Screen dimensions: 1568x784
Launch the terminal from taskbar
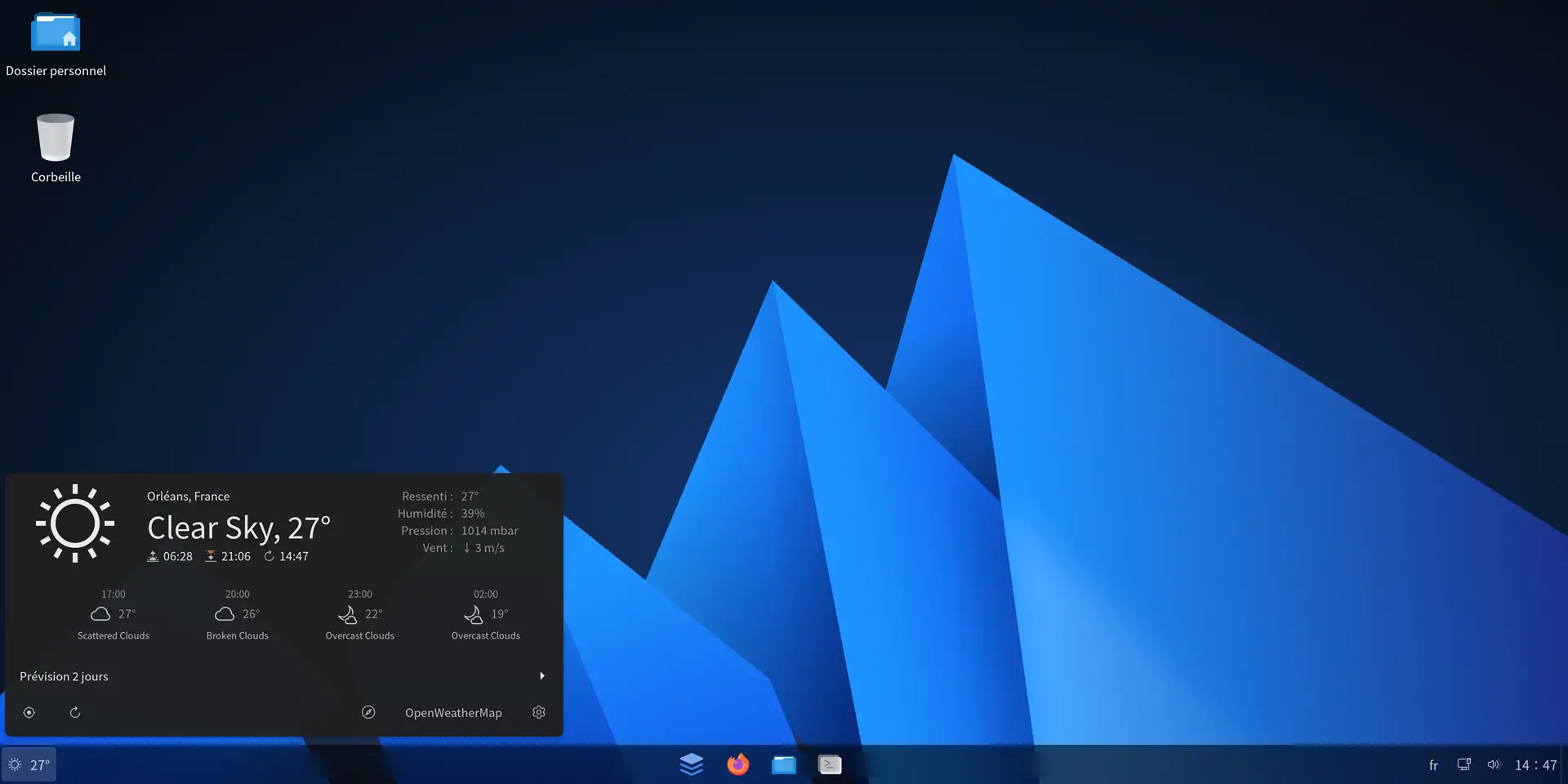[830, 764]
